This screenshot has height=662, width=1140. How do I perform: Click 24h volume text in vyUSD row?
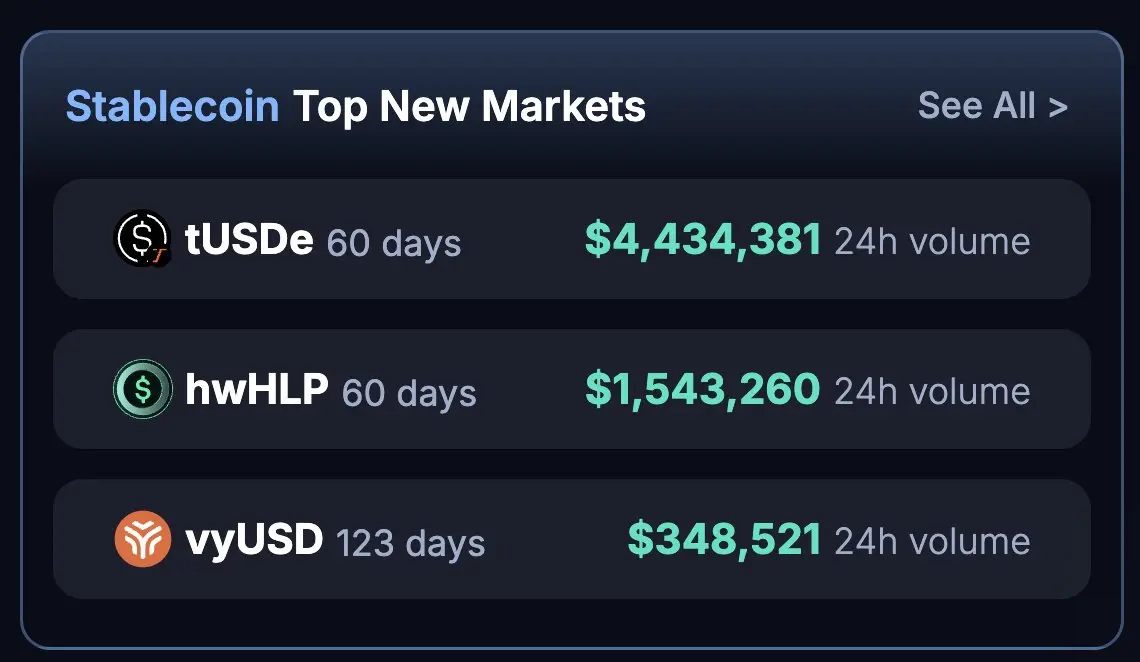pyautogui.click(x=932, y=542)
